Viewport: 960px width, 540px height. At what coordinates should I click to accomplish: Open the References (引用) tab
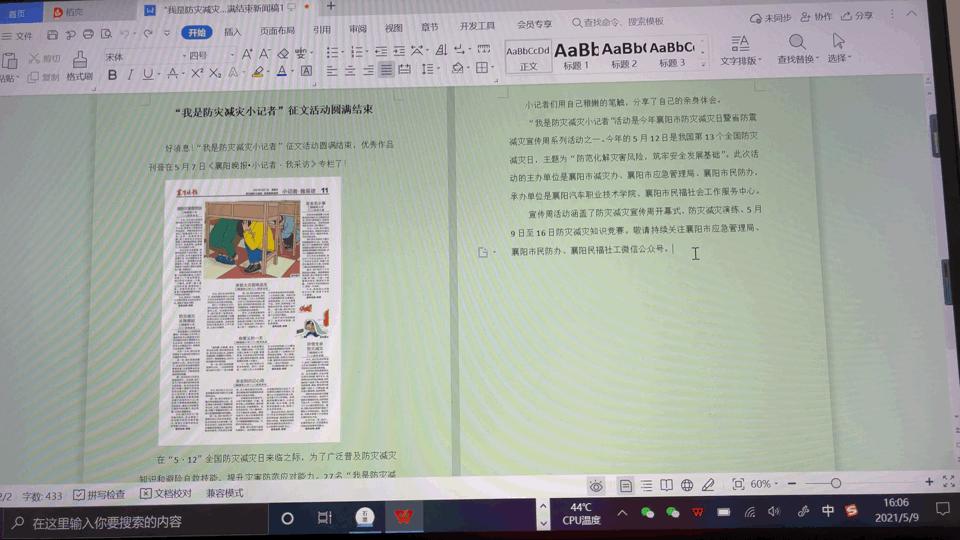pos(321,29)
